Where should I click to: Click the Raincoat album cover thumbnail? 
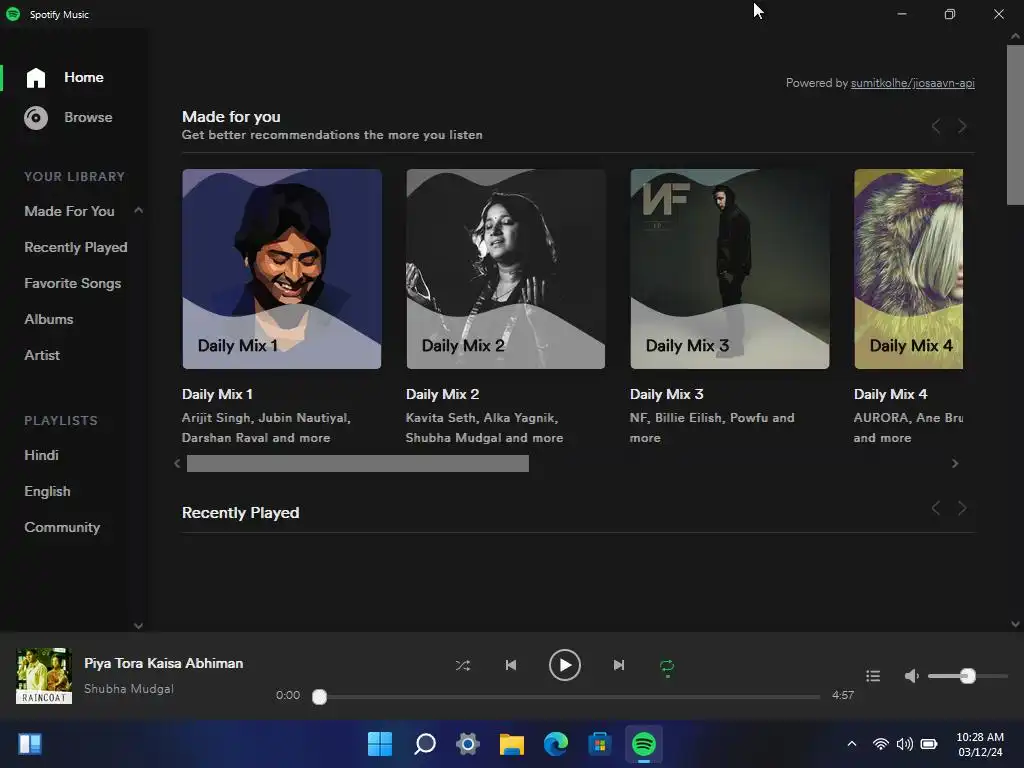(44, 675)
